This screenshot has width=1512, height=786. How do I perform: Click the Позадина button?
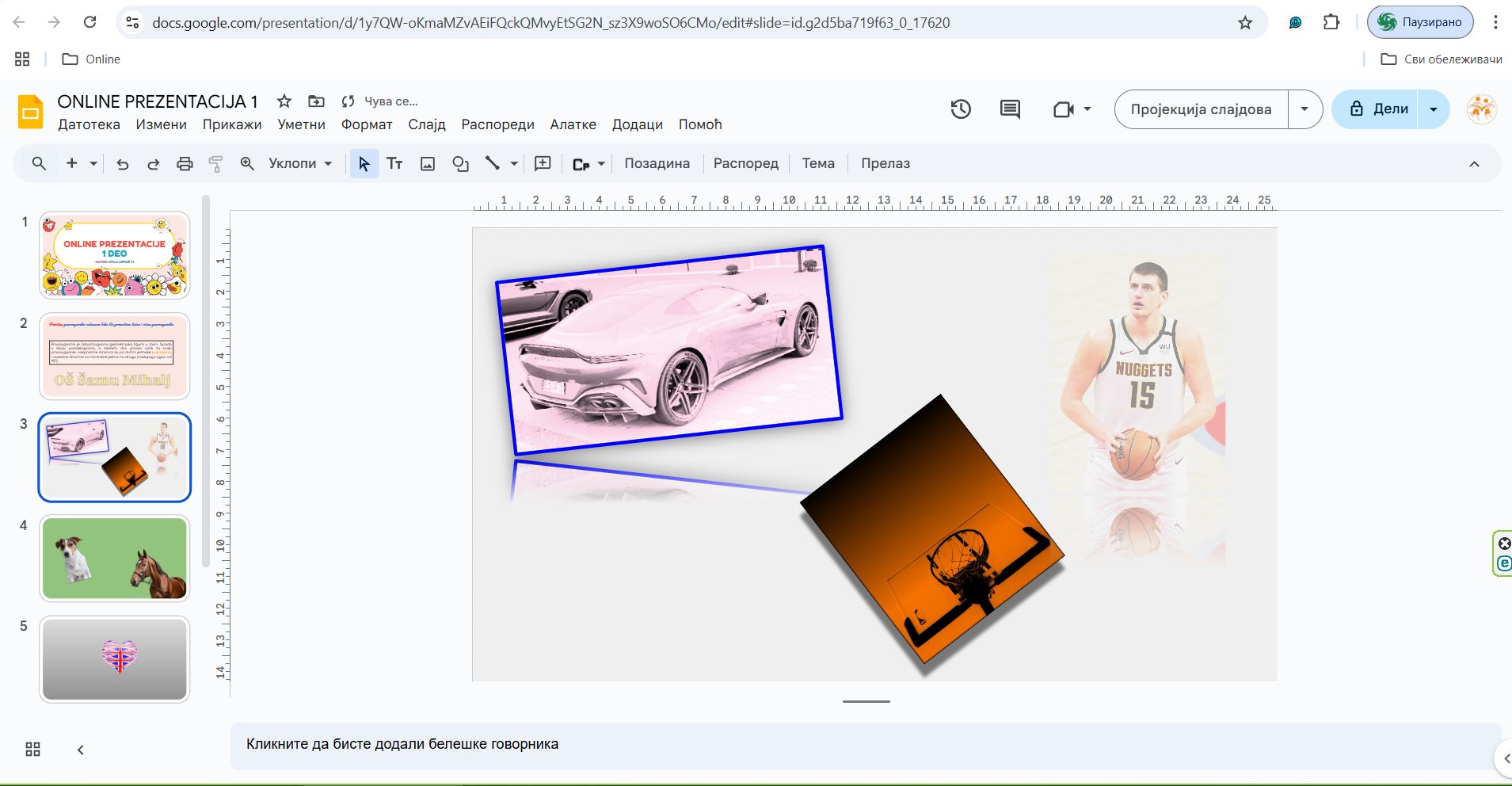tap(657, 164)
